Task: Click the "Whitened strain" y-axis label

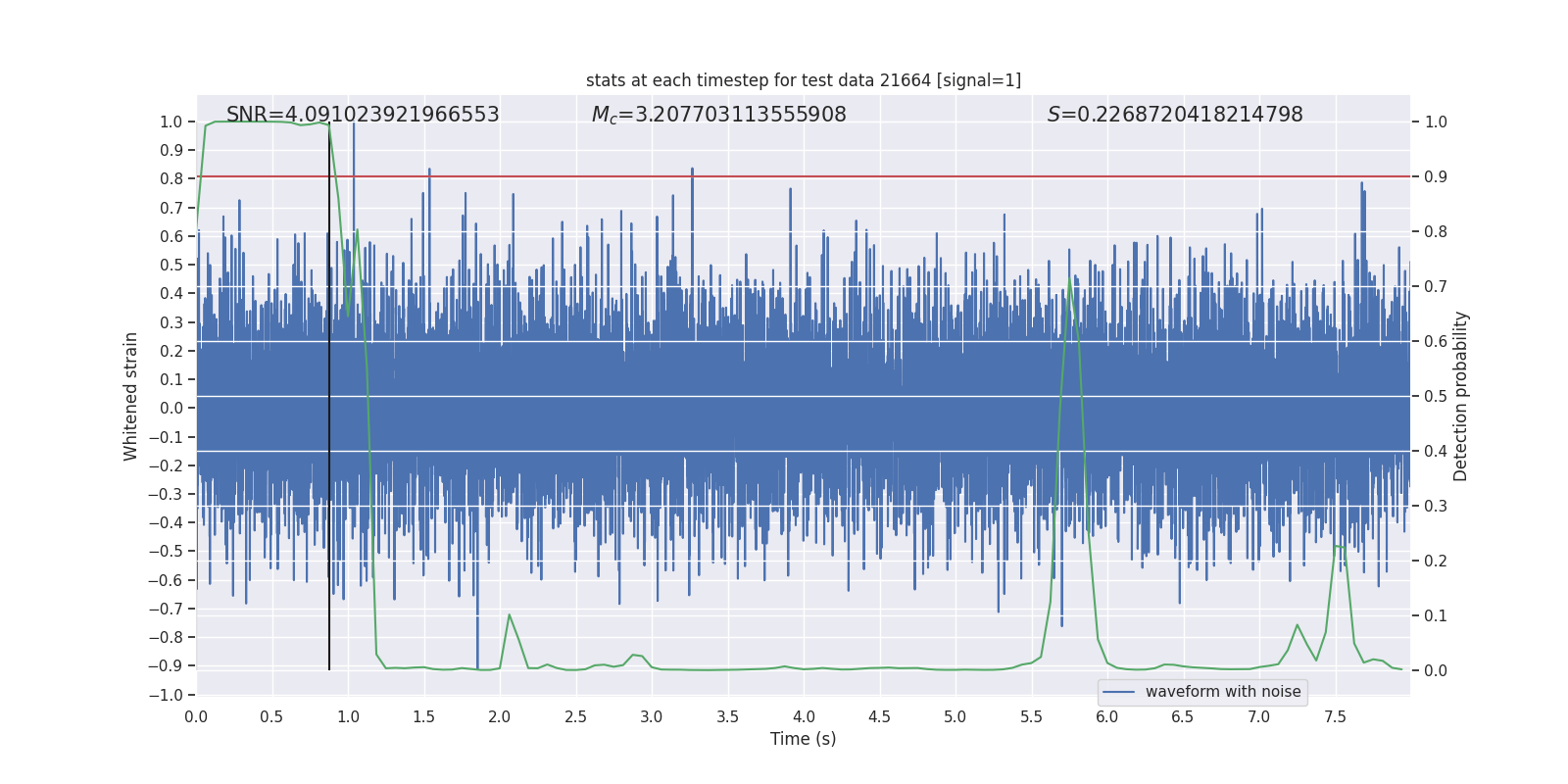Action: tap(131, 396)
